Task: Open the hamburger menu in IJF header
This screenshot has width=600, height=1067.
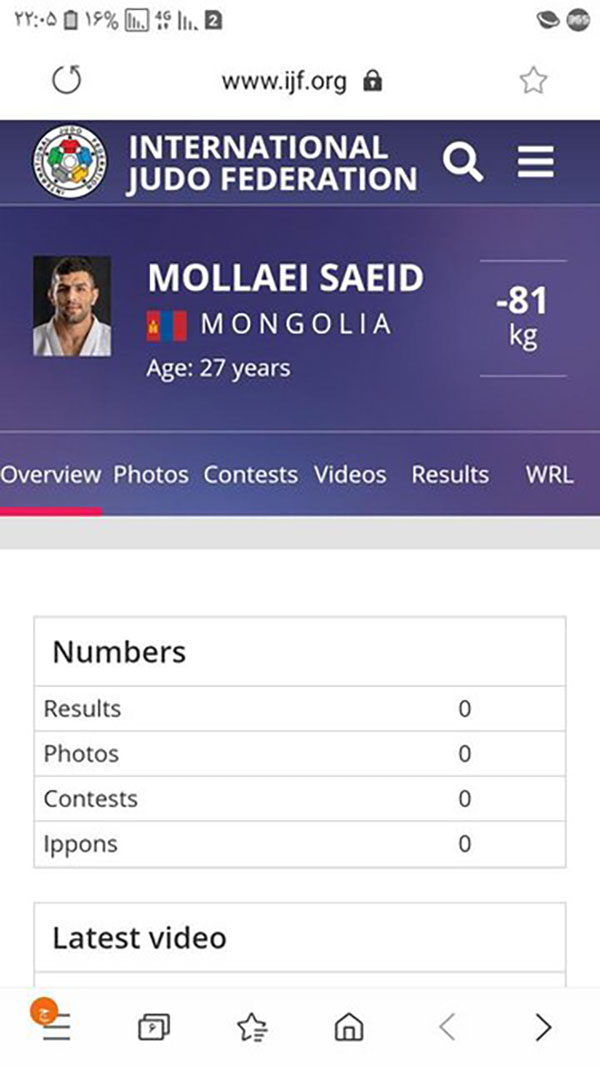Action: pos(535,163)
